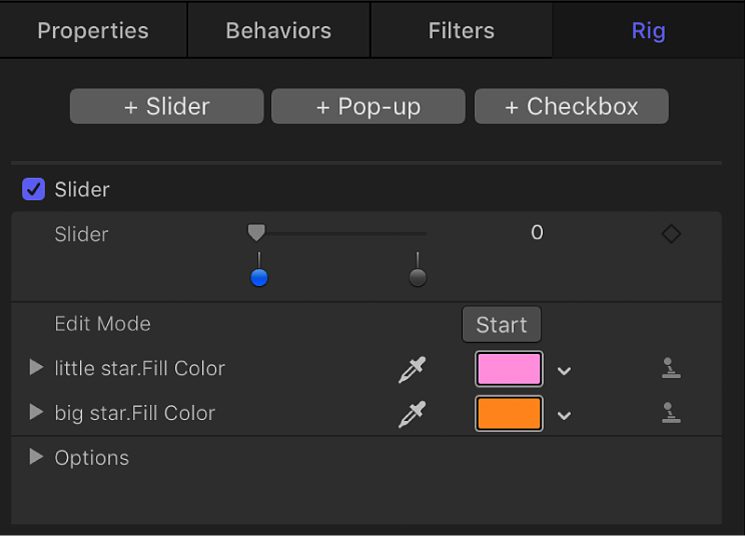The width and height of the screenshot is (745, 537).
Task: Add a new Pop-up widget
Action: point(368,107)
